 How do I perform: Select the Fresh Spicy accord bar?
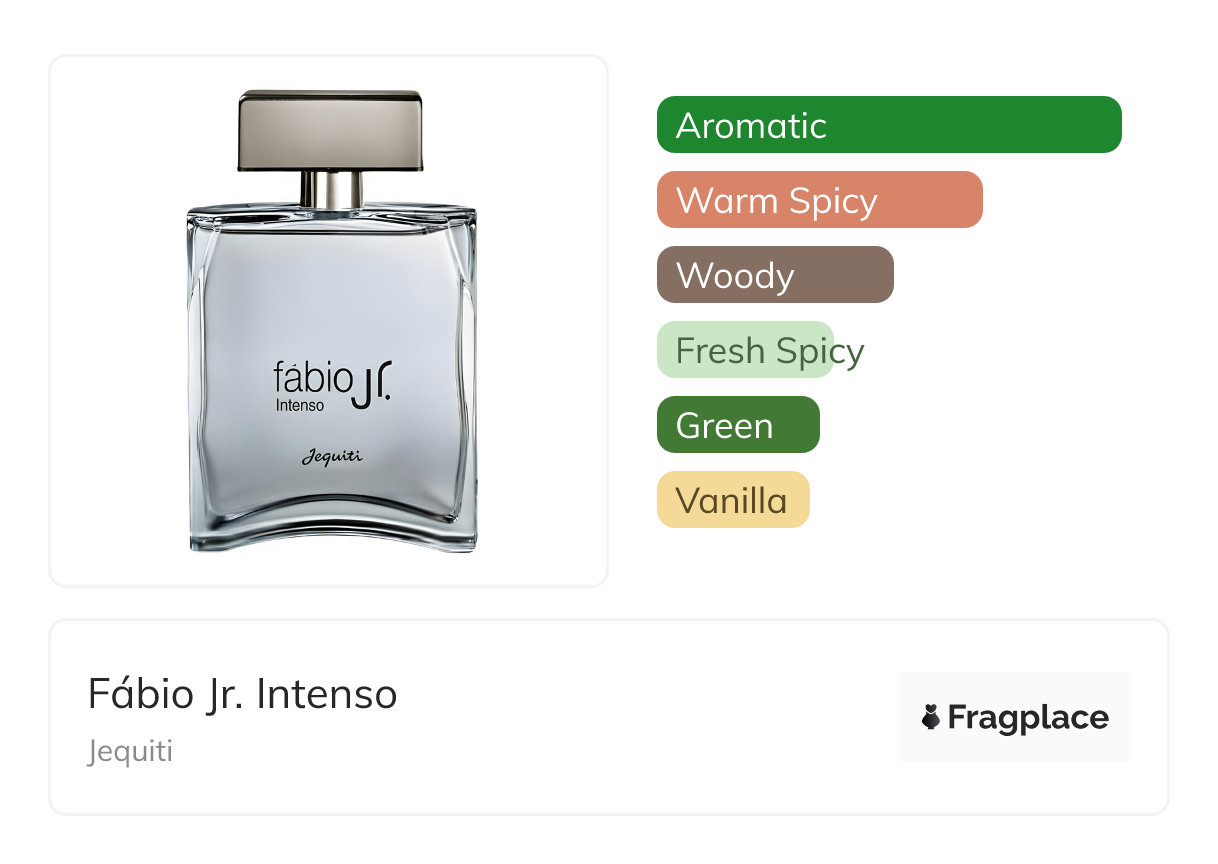click(745, 350)
